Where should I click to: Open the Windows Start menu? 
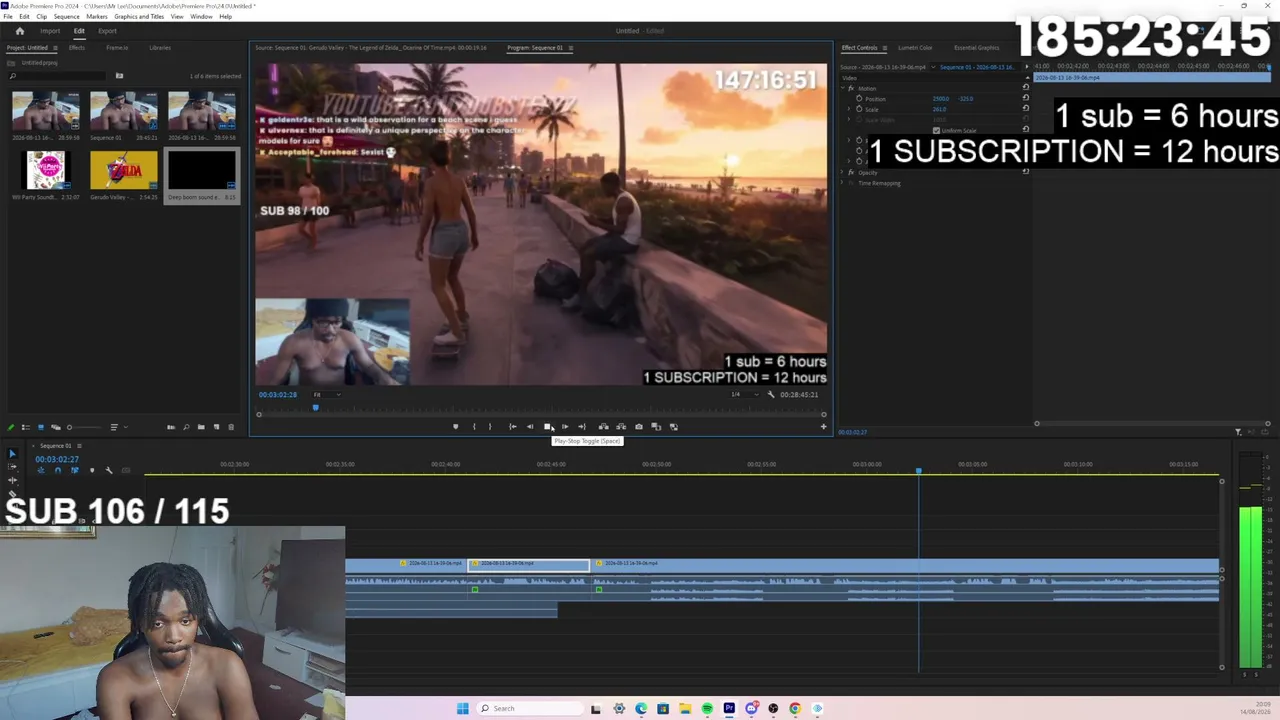click(462, 709)
